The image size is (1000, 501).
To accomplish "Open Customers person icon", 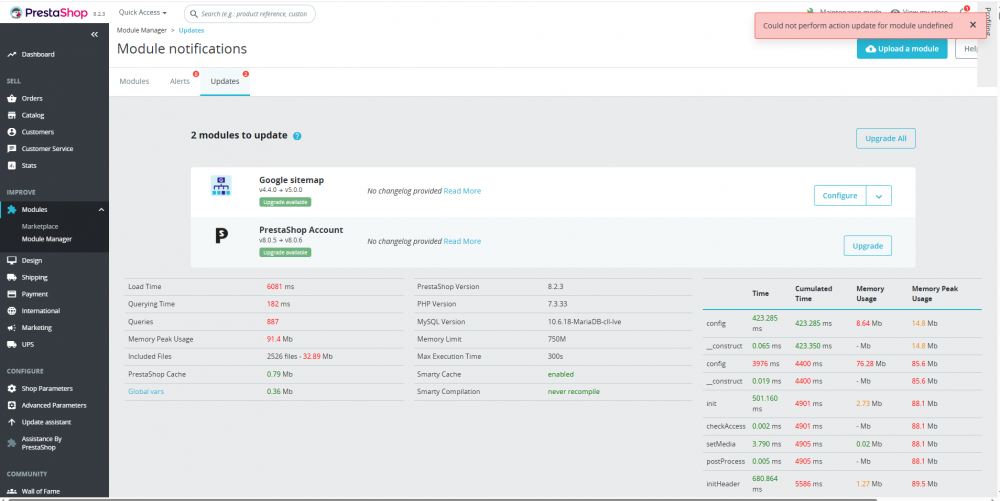I will pyautogui.click(x=11, y=132).
